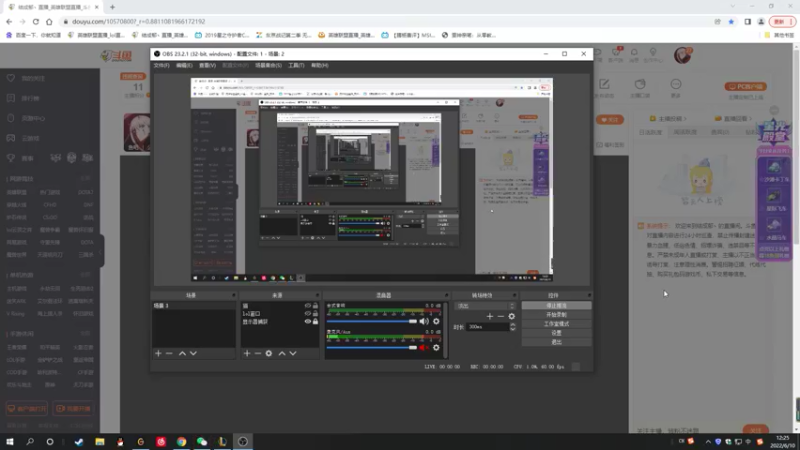Open transition properties gear icon
800x450 pixels.
click(512, 316)
